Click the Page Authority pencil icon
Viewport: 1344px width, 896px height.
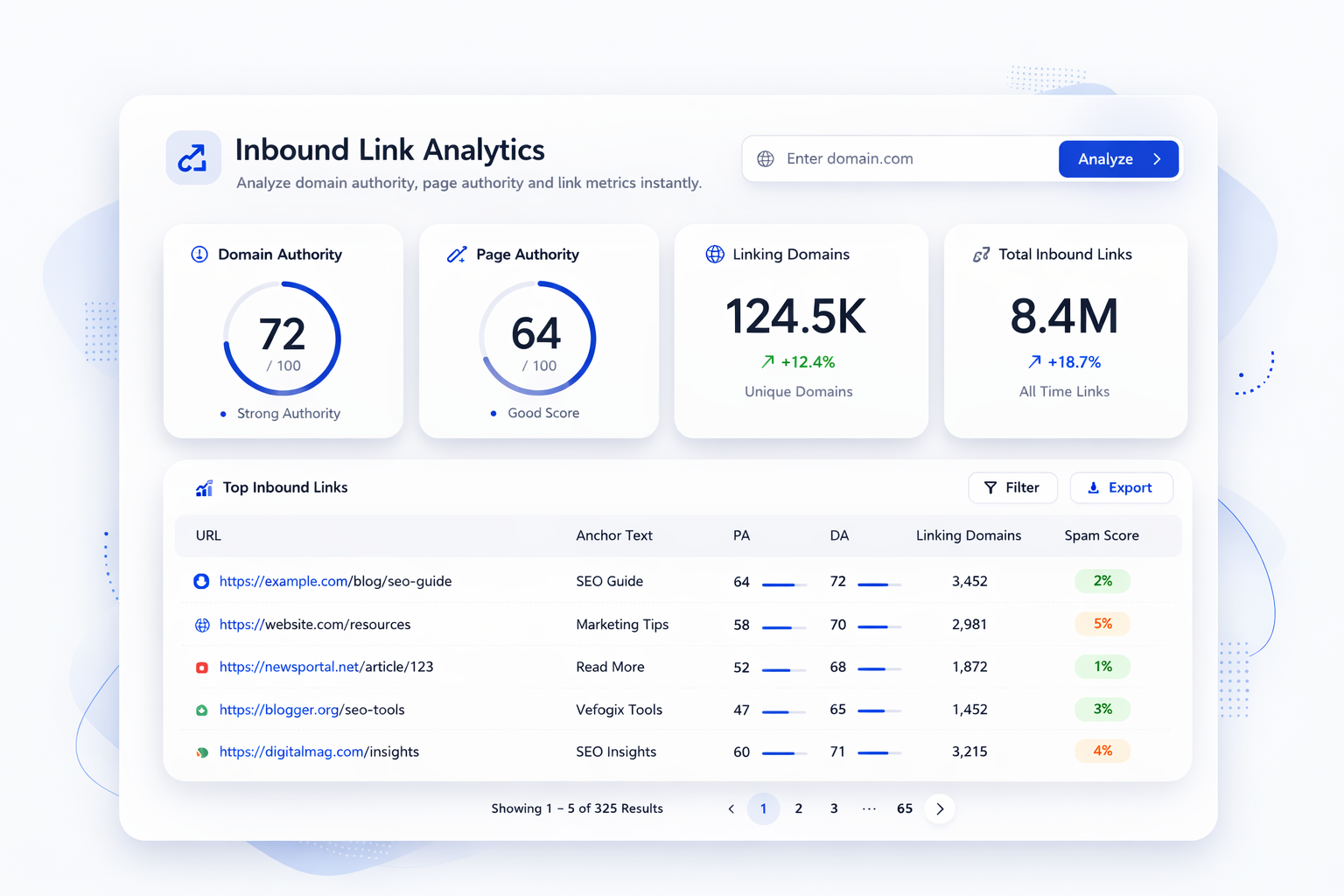[x=456, y=254]
